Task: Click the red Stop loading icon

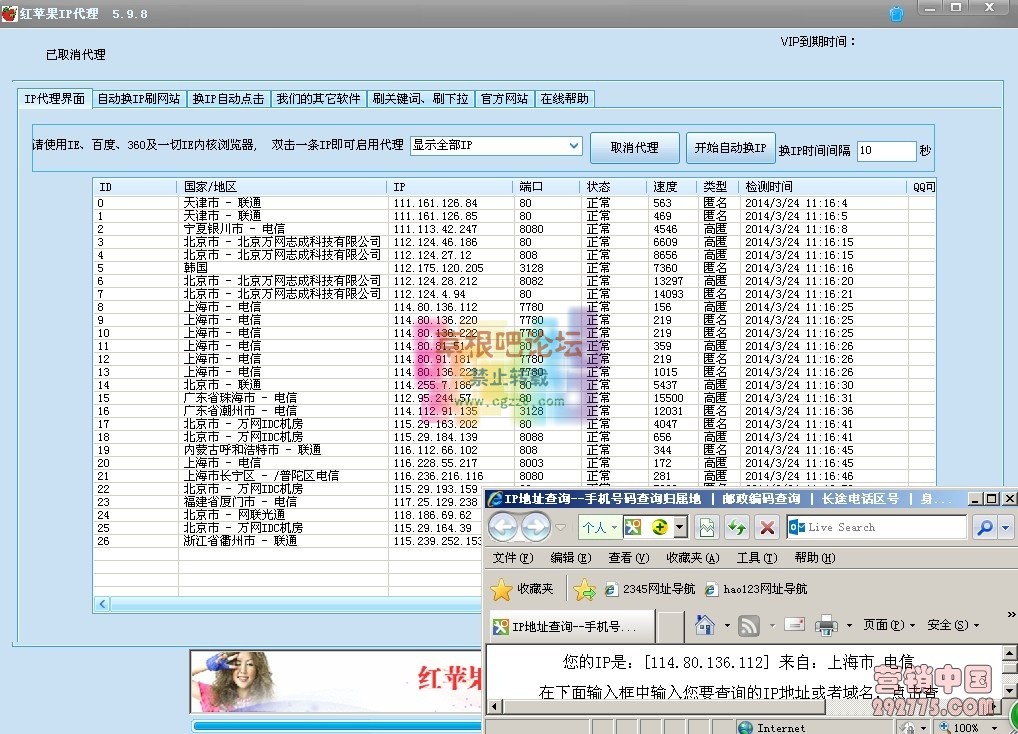Action: pos(766,527)
